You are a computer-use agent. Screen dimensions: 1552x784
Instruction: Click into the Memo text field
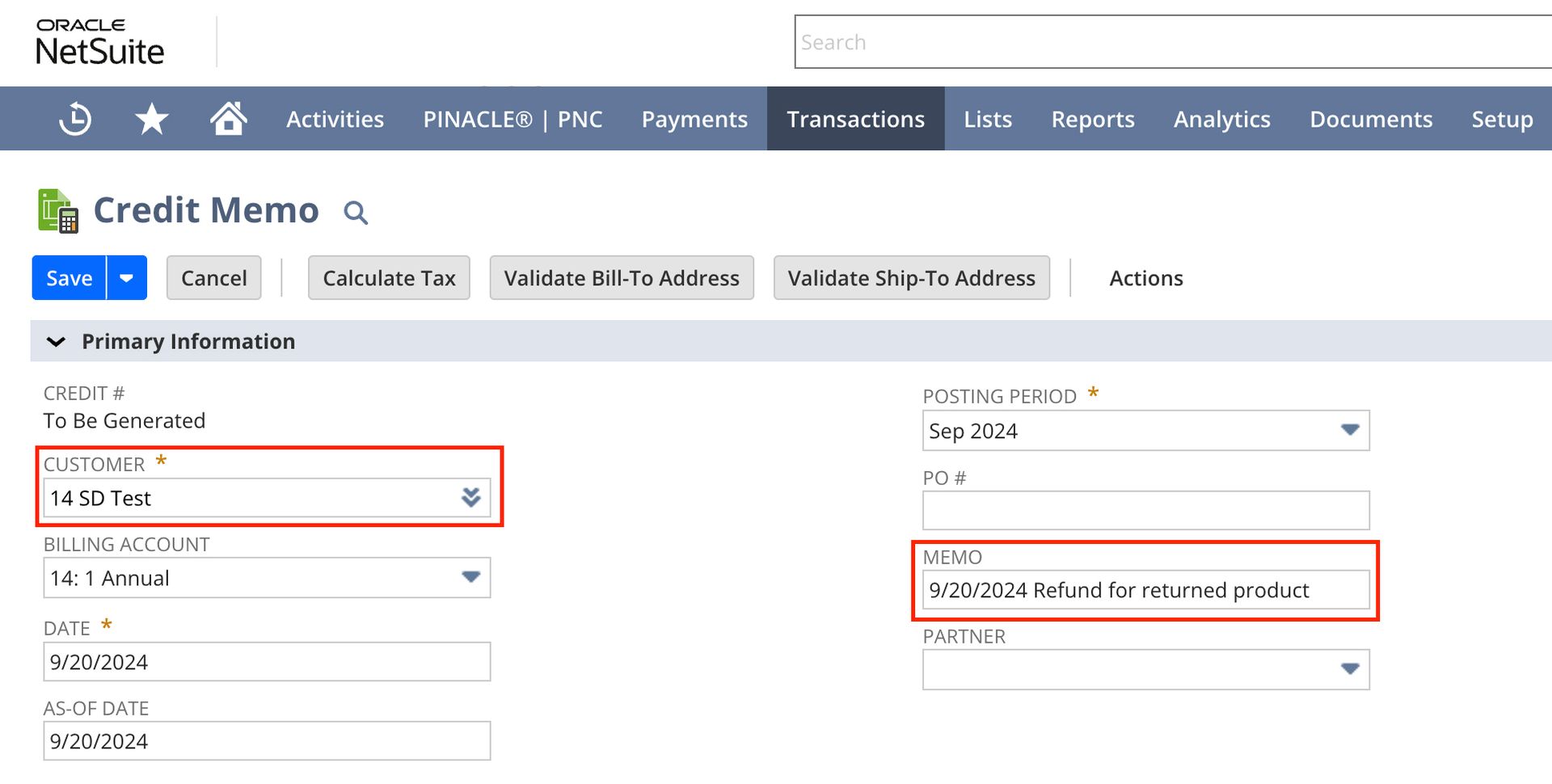coord(1145,590)
